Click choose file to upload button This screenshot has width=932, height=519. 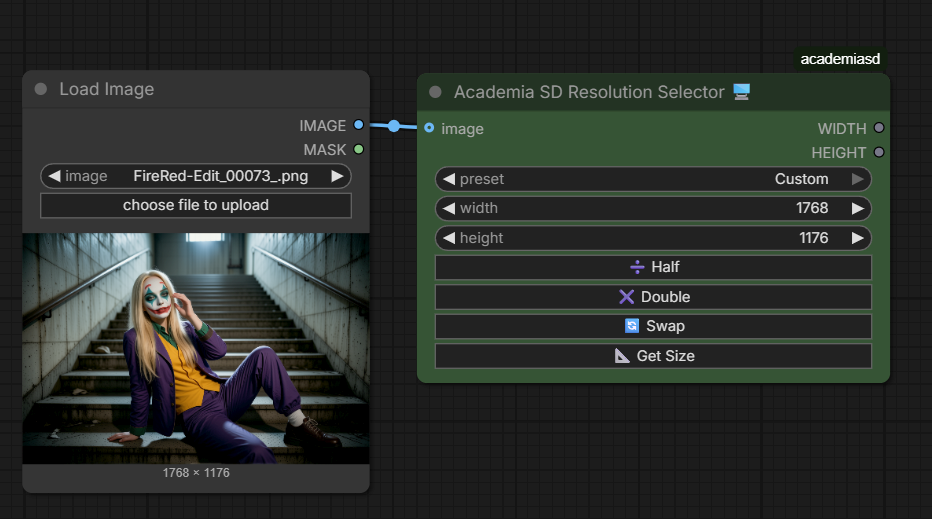pos(196,205)
